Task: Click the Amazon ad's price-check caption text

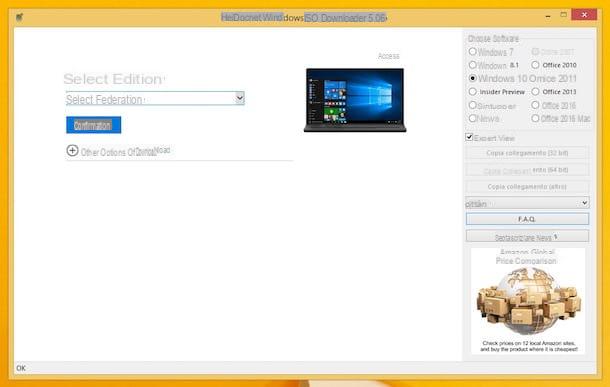Action: (528, 346)
